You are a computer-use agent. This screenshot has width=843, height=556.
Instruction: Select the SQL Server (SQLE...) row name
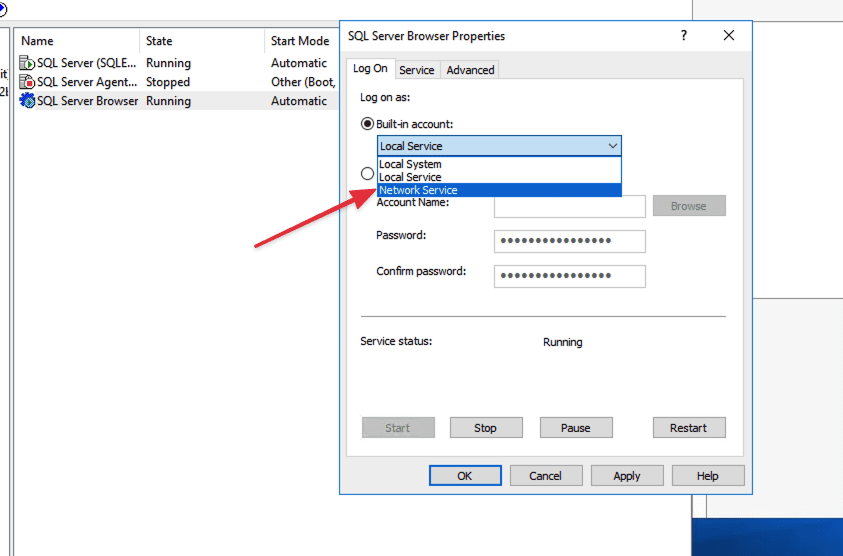click(x=87, y=63)
